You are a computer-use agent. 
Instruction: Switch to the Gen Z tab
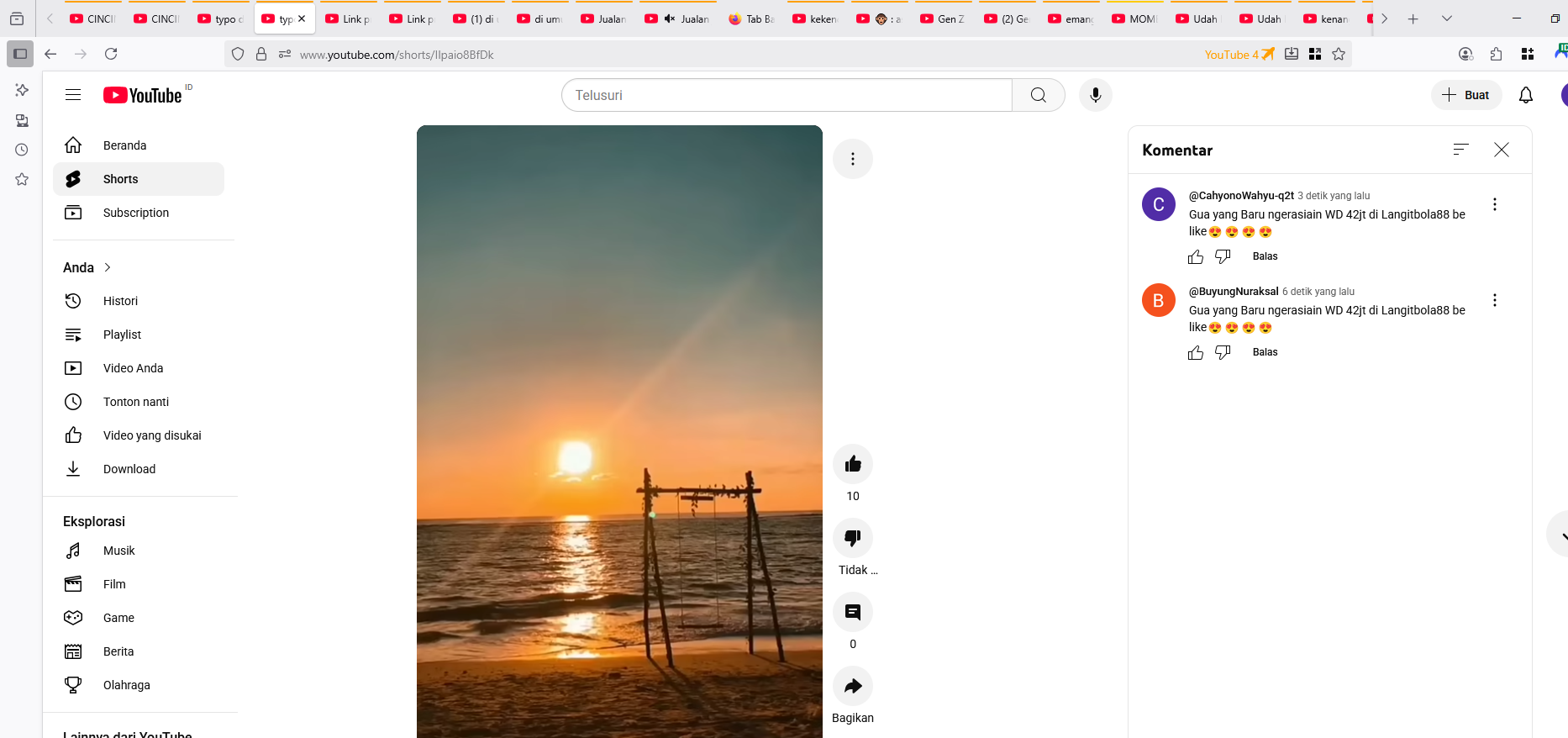[943, 18]
